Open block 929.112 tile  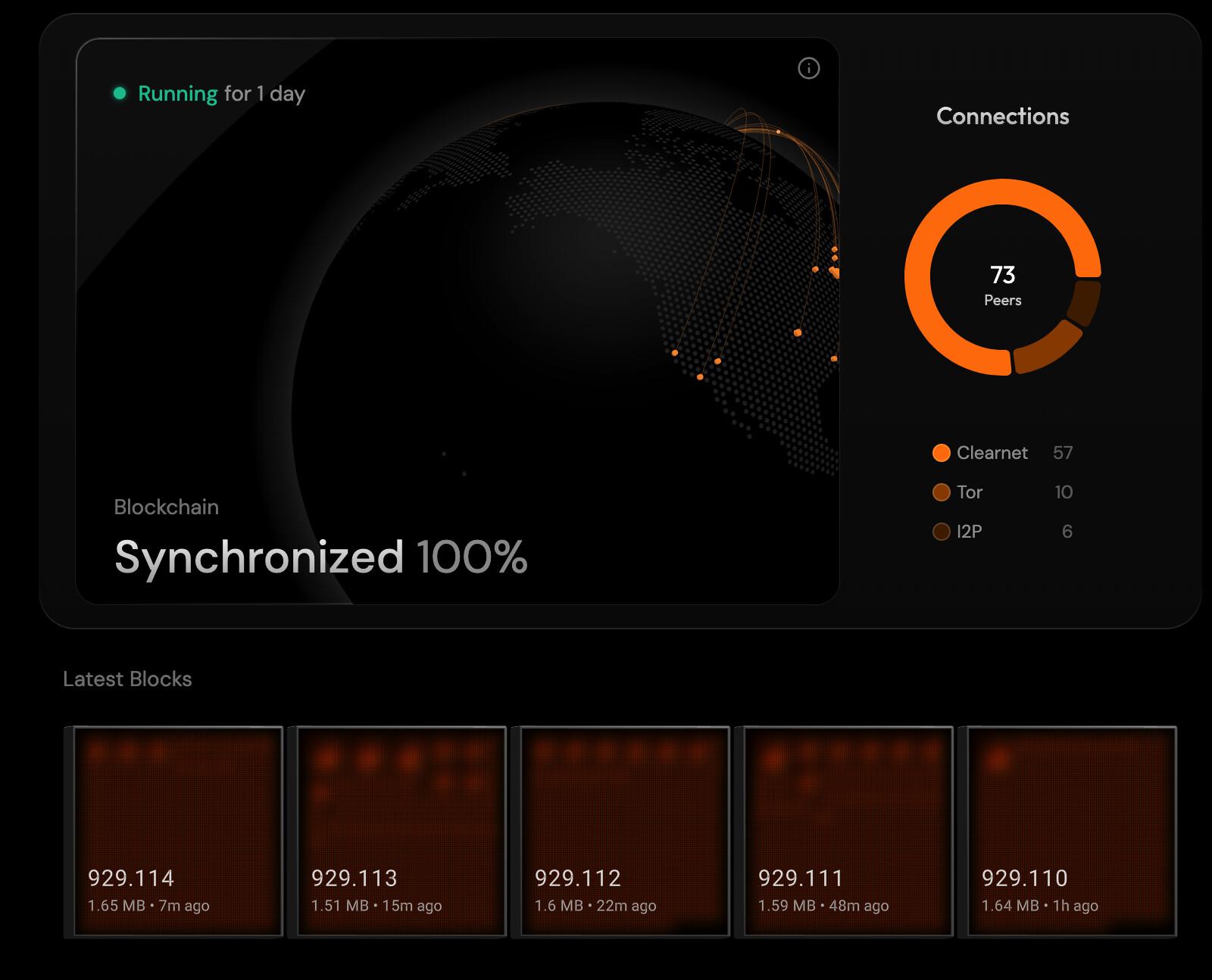tap(625, 831)
